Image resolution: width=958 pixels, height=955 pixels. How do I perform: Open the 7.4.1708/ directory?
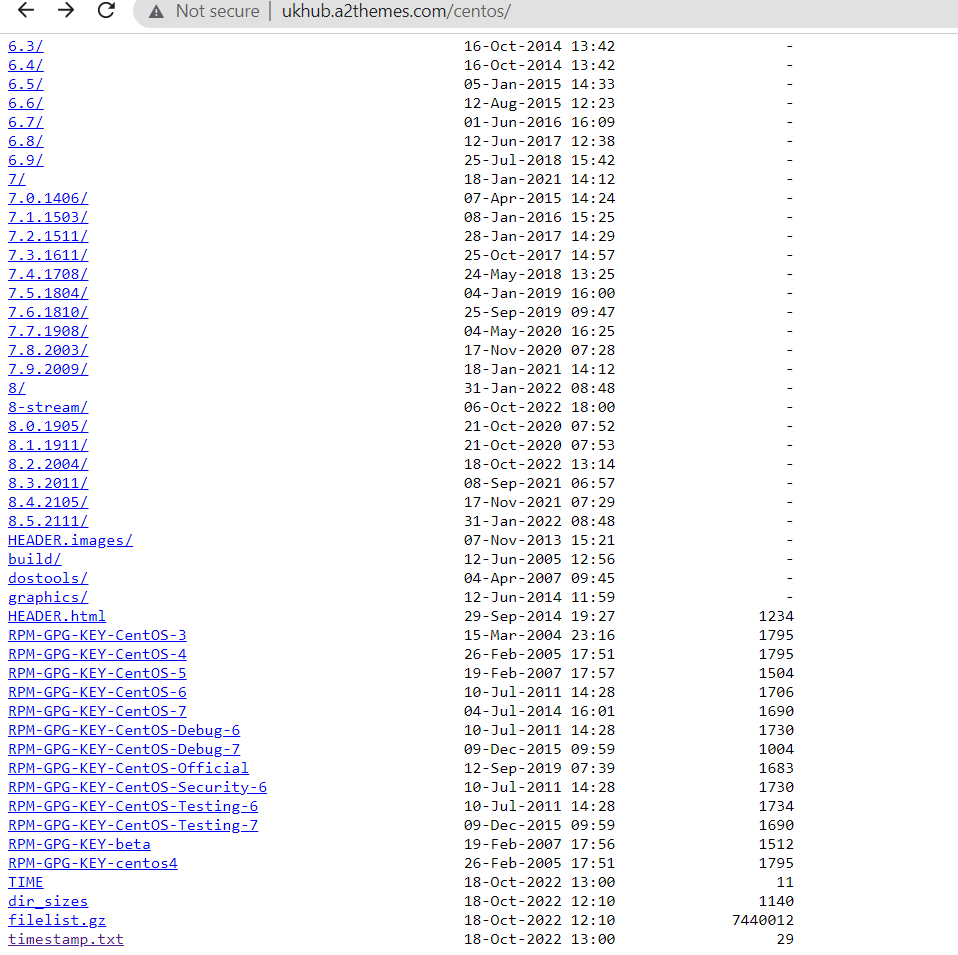coord(48,274)
